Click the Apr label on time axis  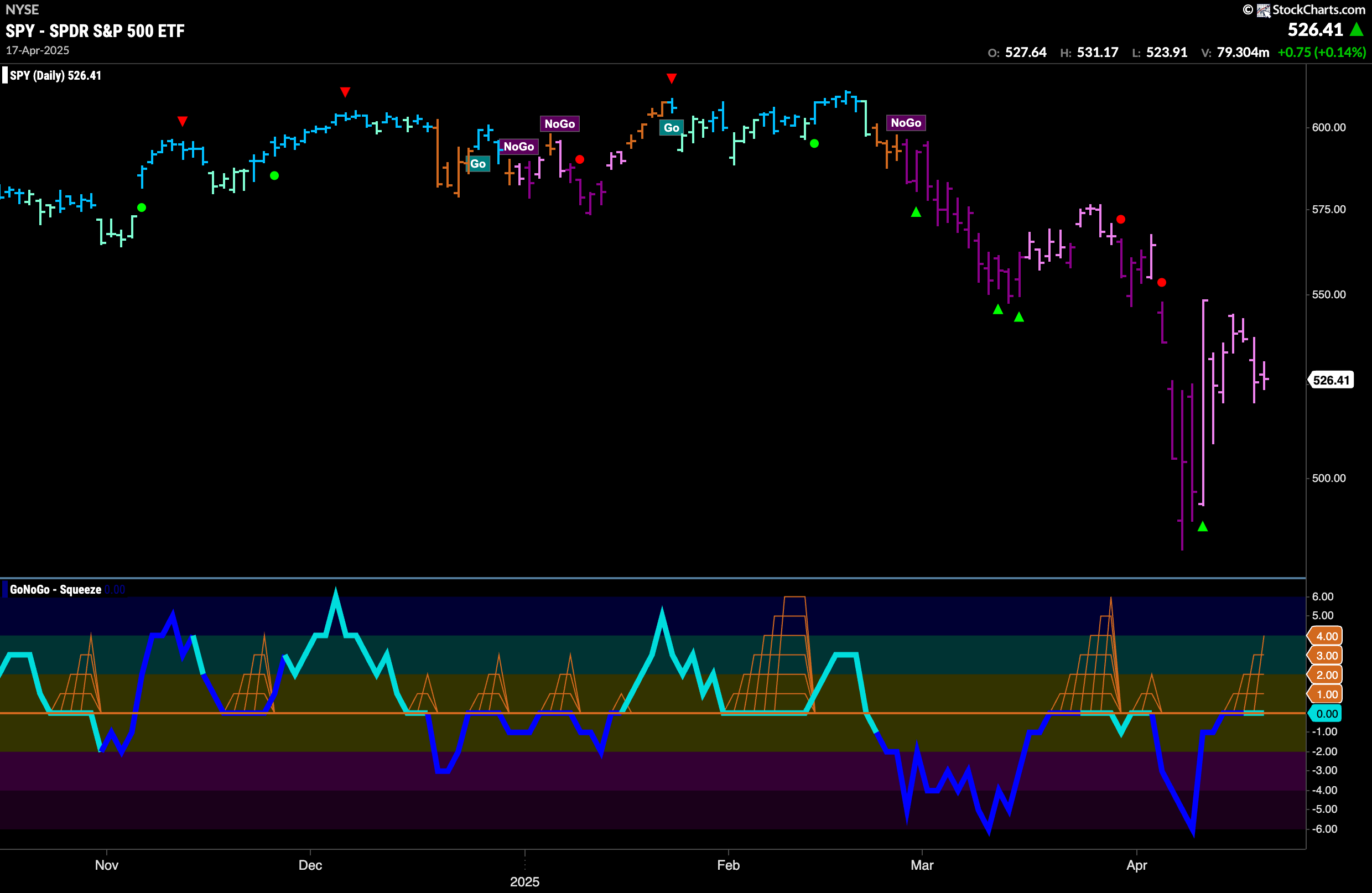click(1136, 865)
